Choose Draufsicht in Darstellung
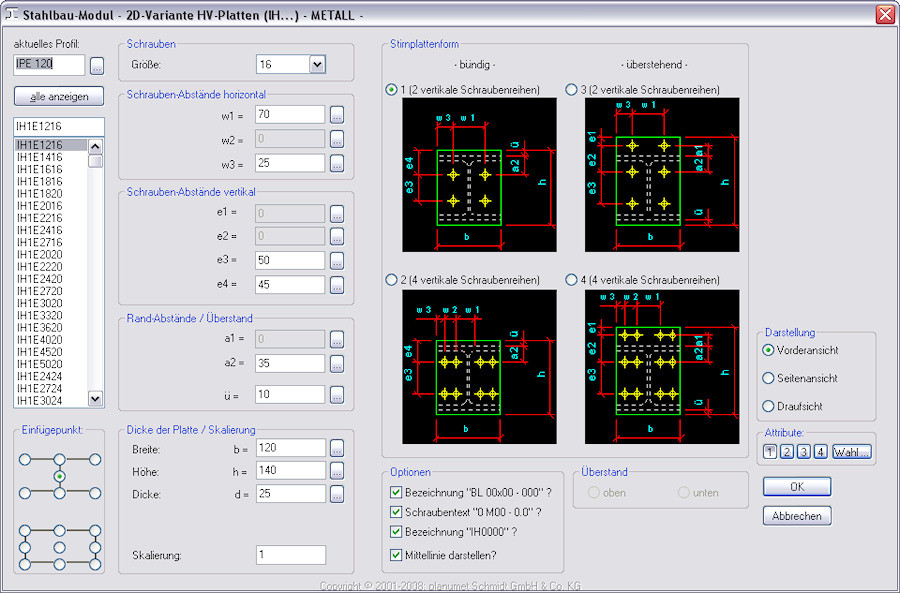This screenshot has height=593, width=900. 768,406
